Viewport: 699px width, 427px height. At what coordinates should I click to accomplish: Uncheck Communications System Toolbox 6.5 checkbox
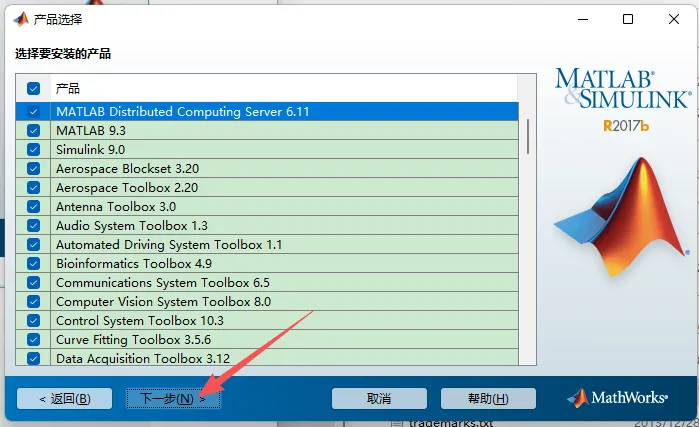click(x=33, y=283)
